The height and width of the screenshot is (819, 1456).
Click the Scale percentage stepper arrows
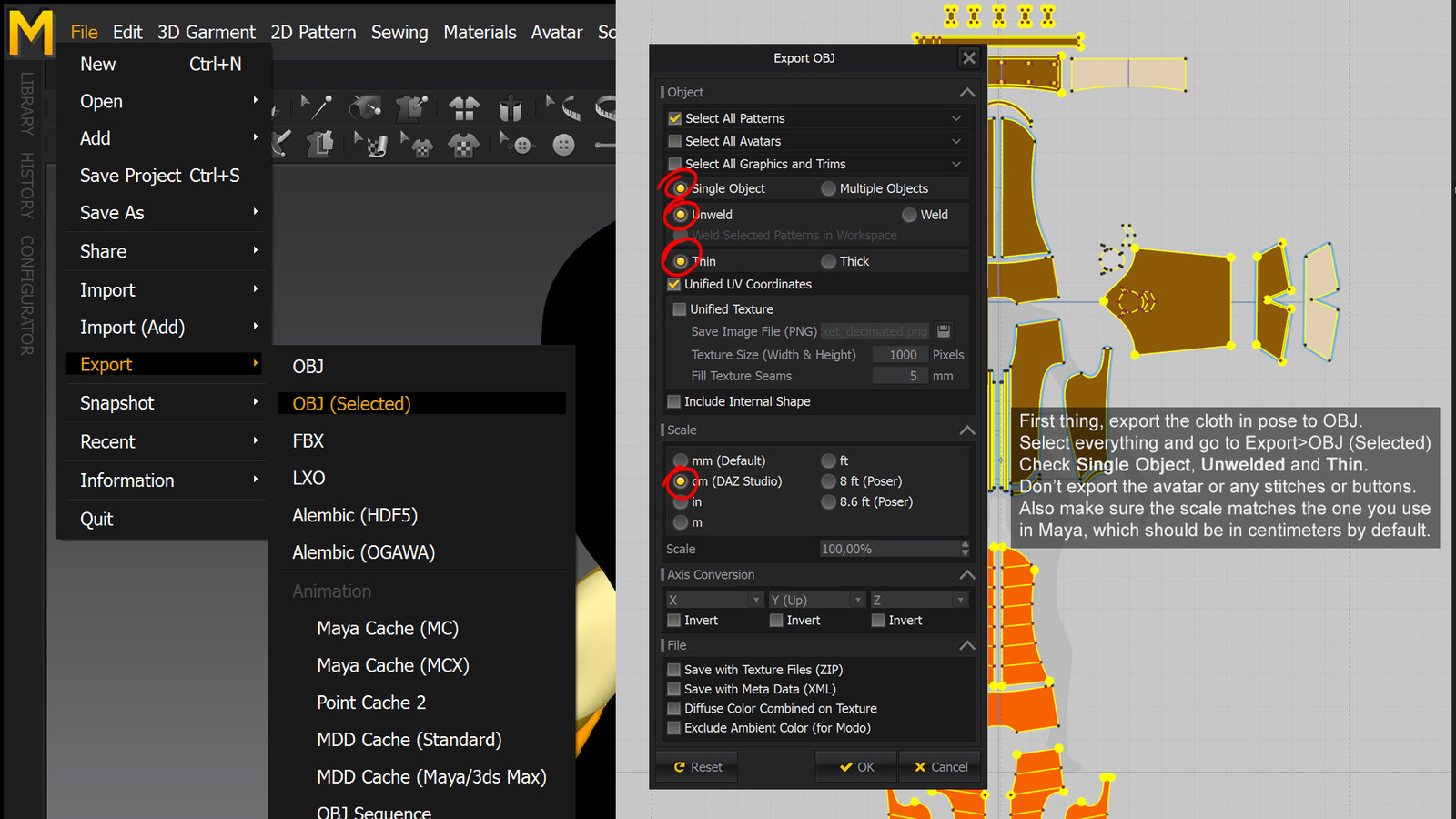965,549
